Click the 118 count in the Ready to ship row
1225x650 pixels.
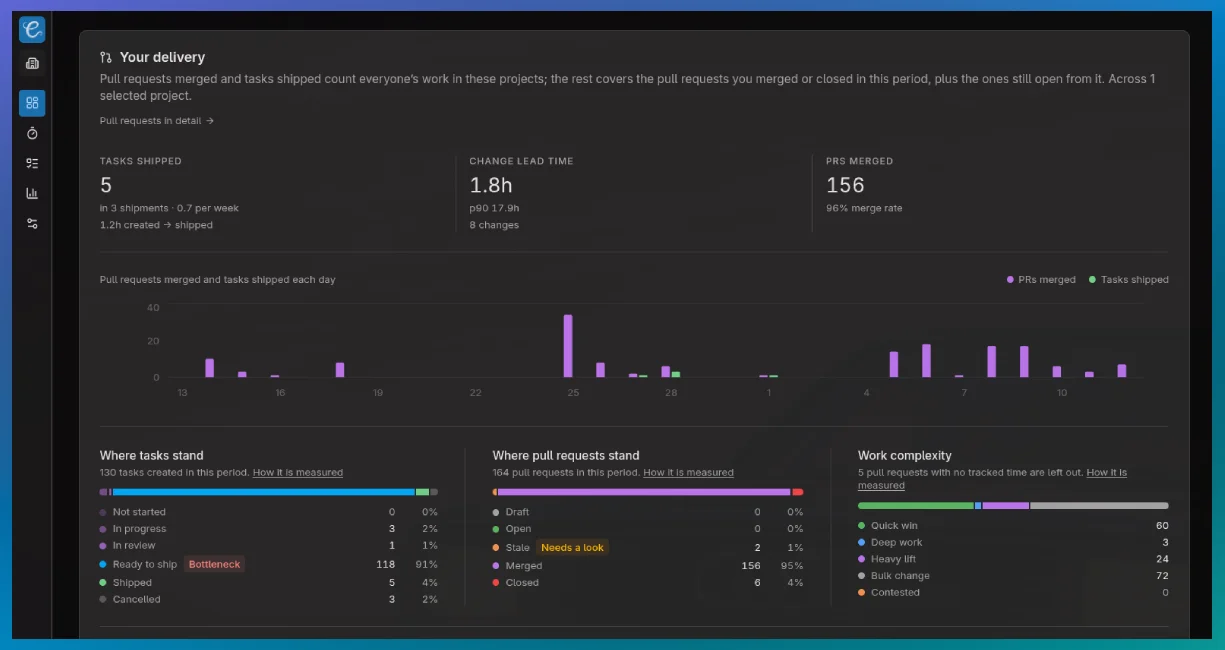click(385, 565)
